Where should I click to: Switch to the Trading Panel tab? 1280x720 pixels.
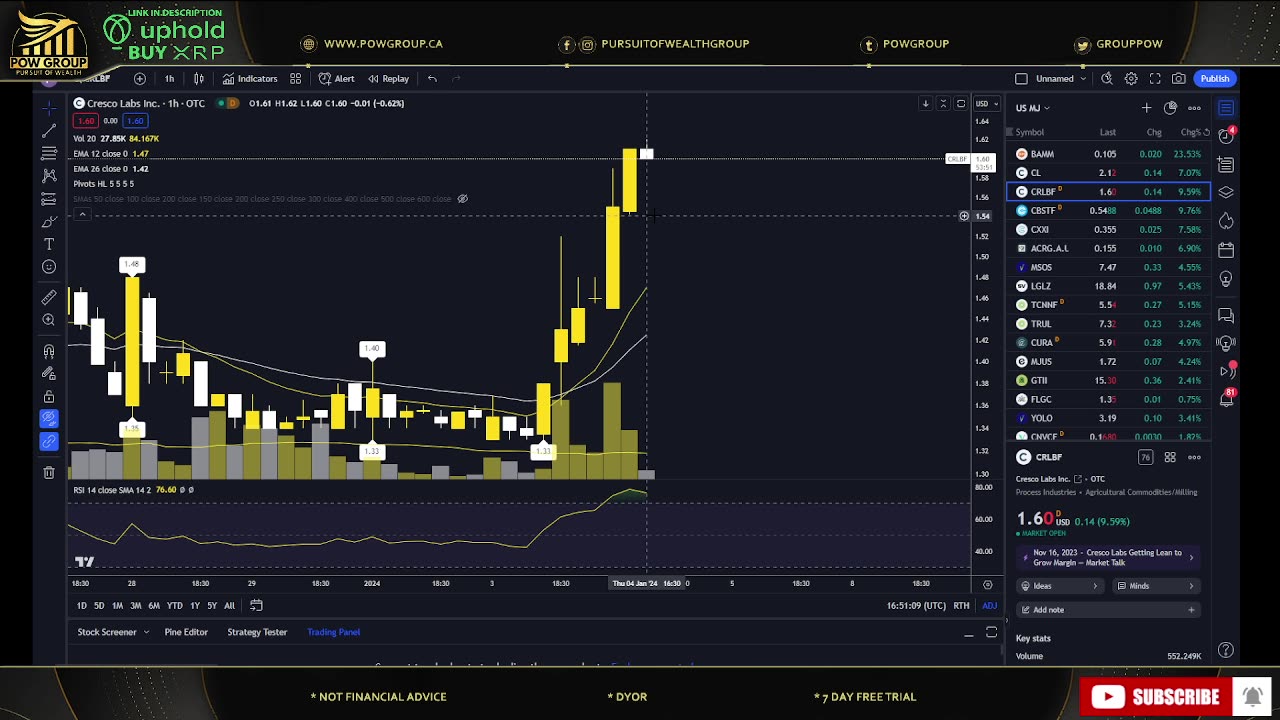(x=333, y=632)
